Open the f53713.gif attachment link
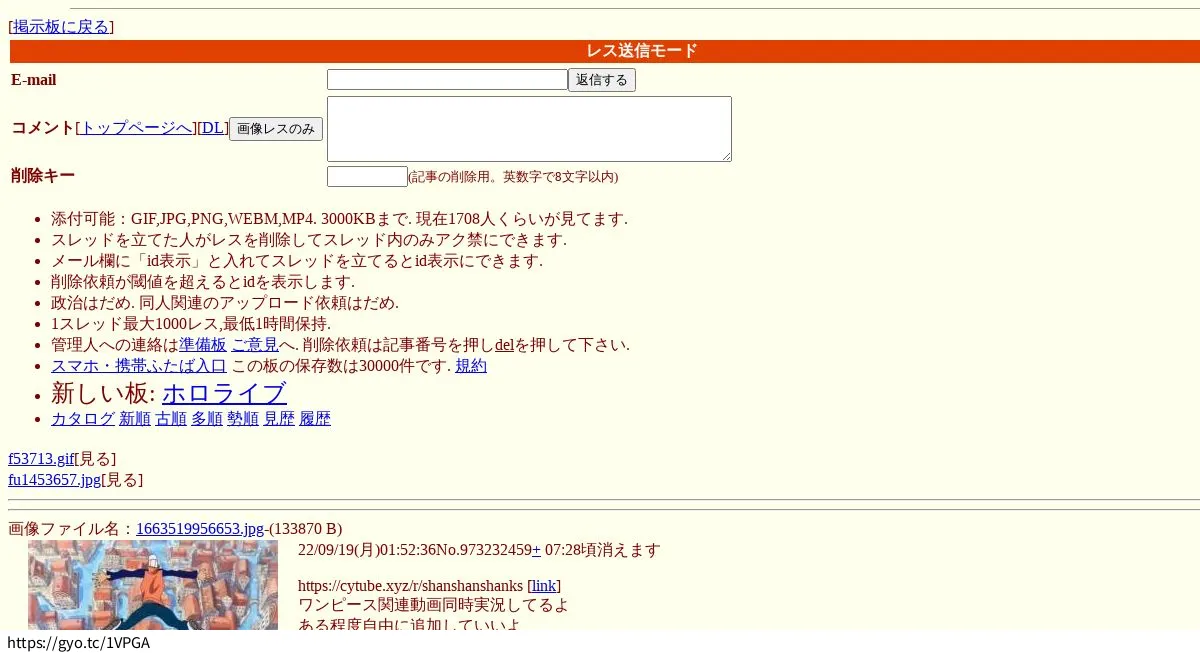The width and height of the screenshot is (1200, 653). coord(40,458)
